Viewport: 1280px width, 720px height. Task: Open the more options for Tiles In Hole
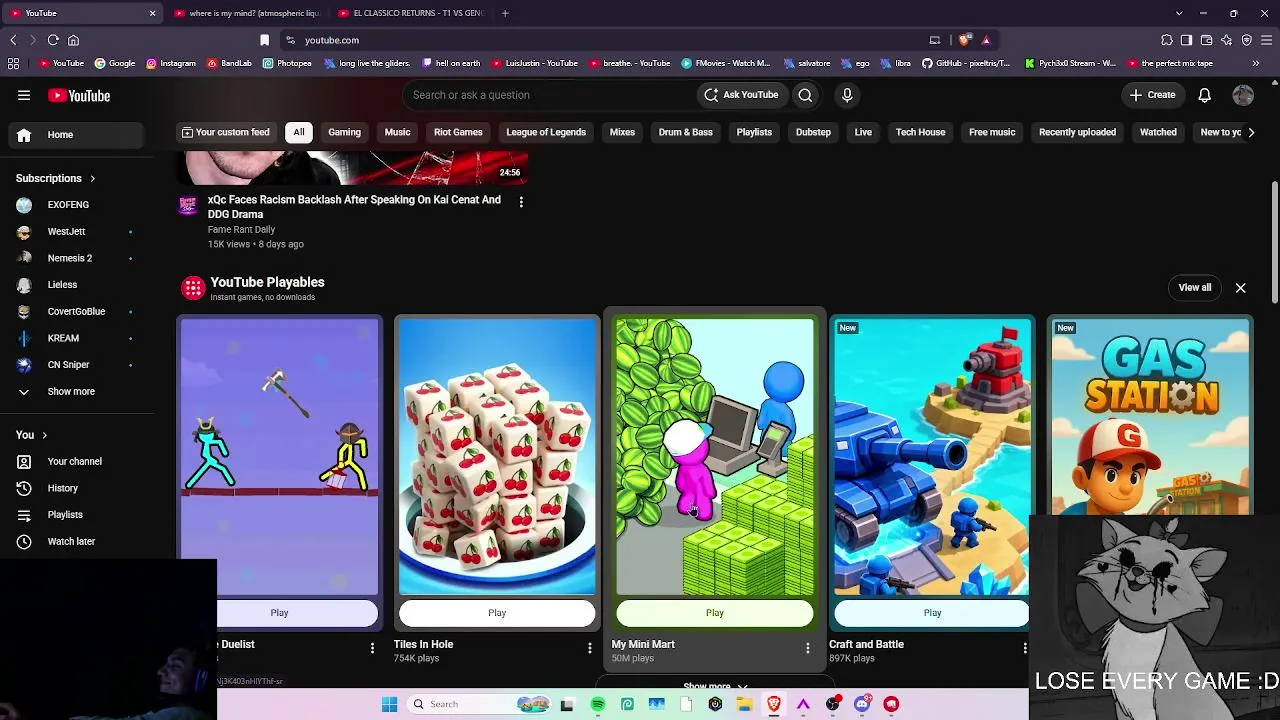(x=590, y=648)
